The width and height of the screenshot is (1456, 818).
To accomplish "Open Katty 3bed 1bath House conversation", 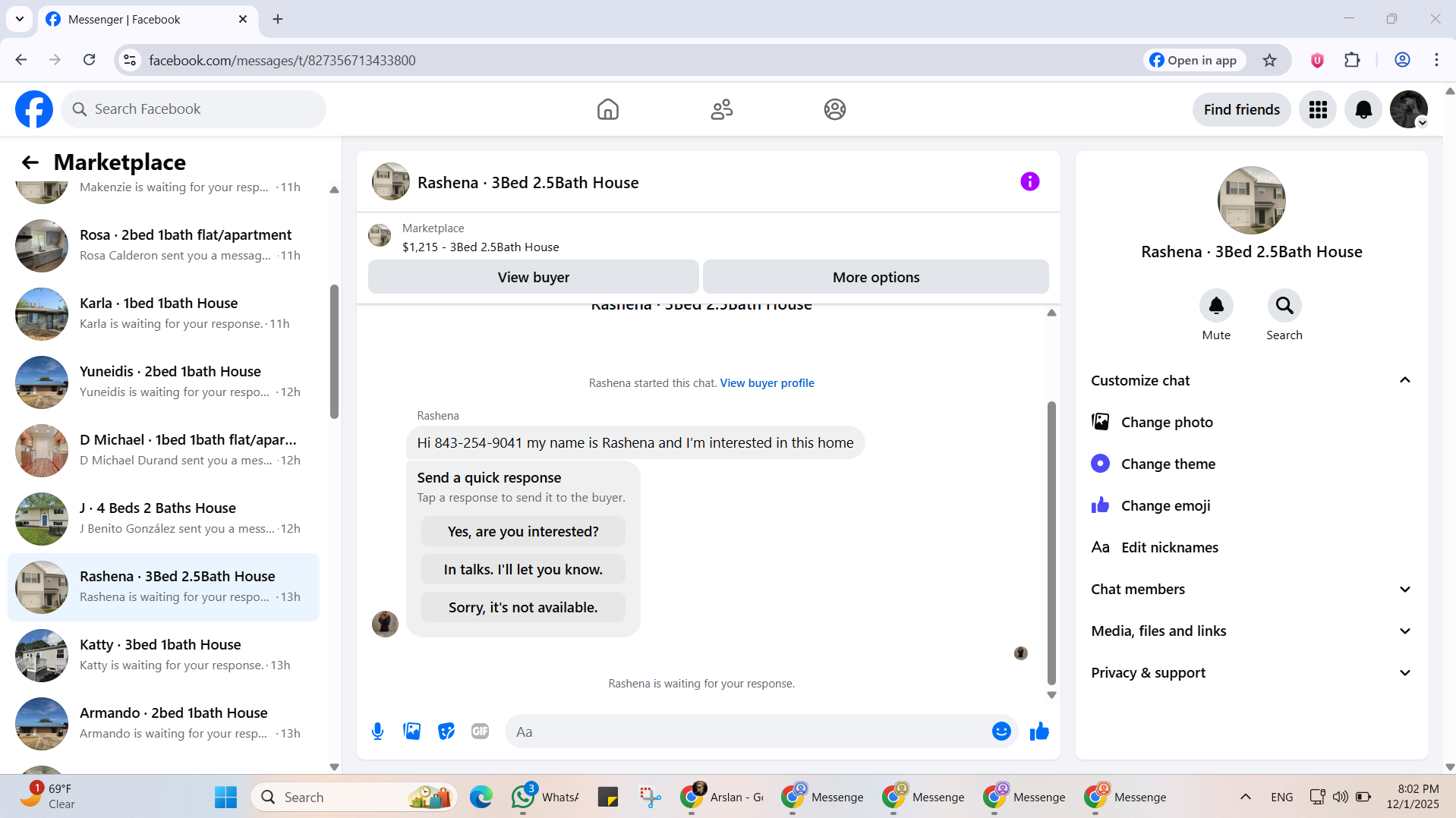I will pos(163,656).
